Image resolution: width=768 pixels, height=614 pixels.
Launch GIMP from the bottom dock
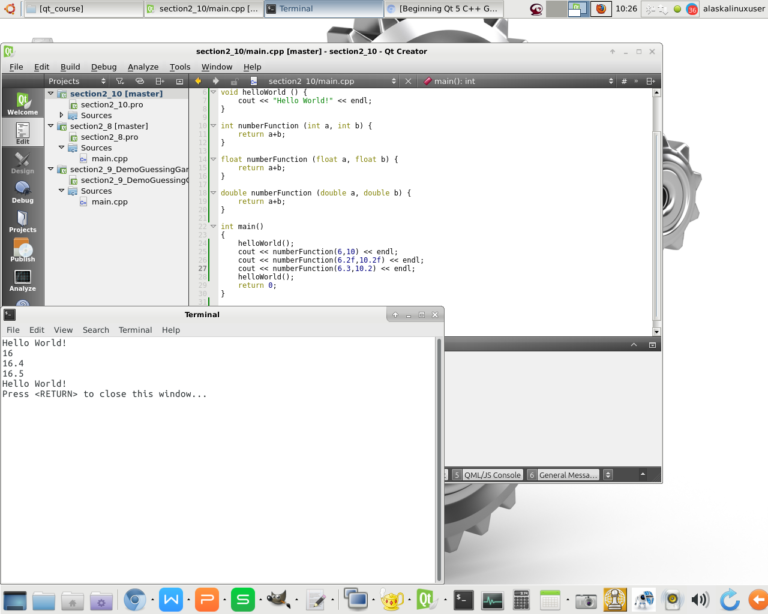(273, 600)
